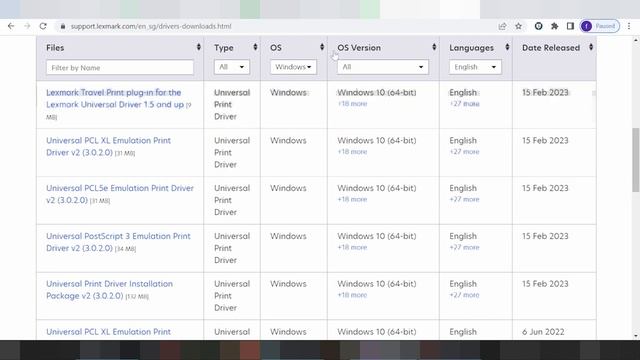Open Chrome three-dot menu

pyautogui.click(x=629, y=26)
